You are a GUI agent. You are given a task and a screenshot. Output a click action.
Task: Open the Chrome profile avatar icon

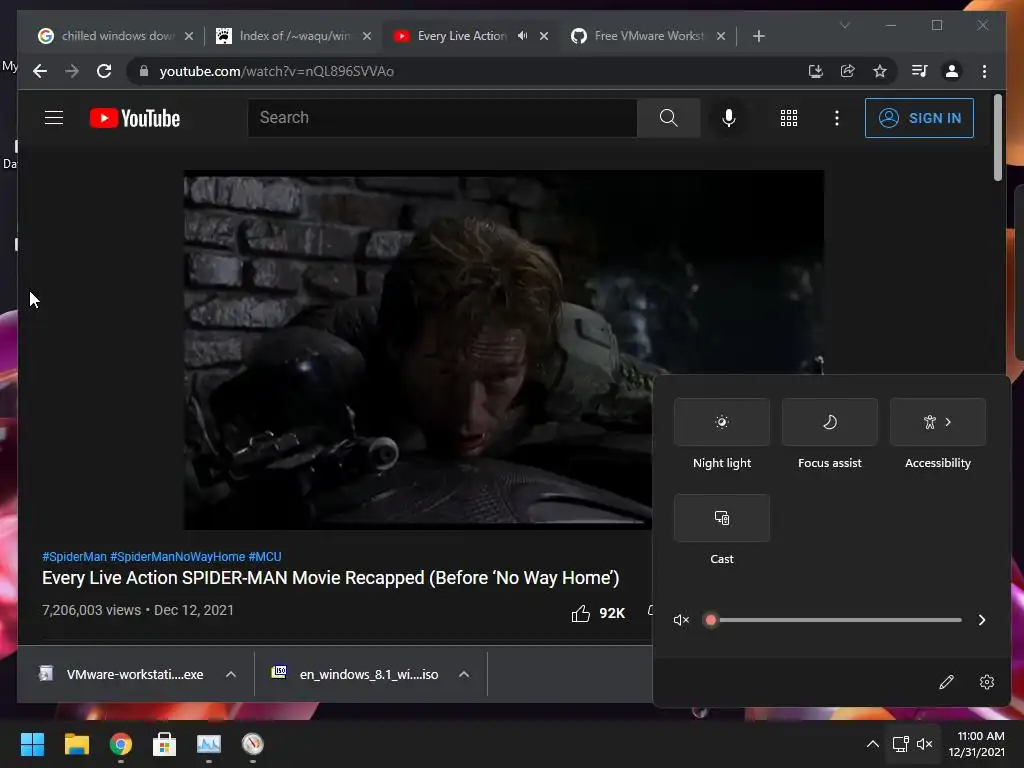(952, 71)
